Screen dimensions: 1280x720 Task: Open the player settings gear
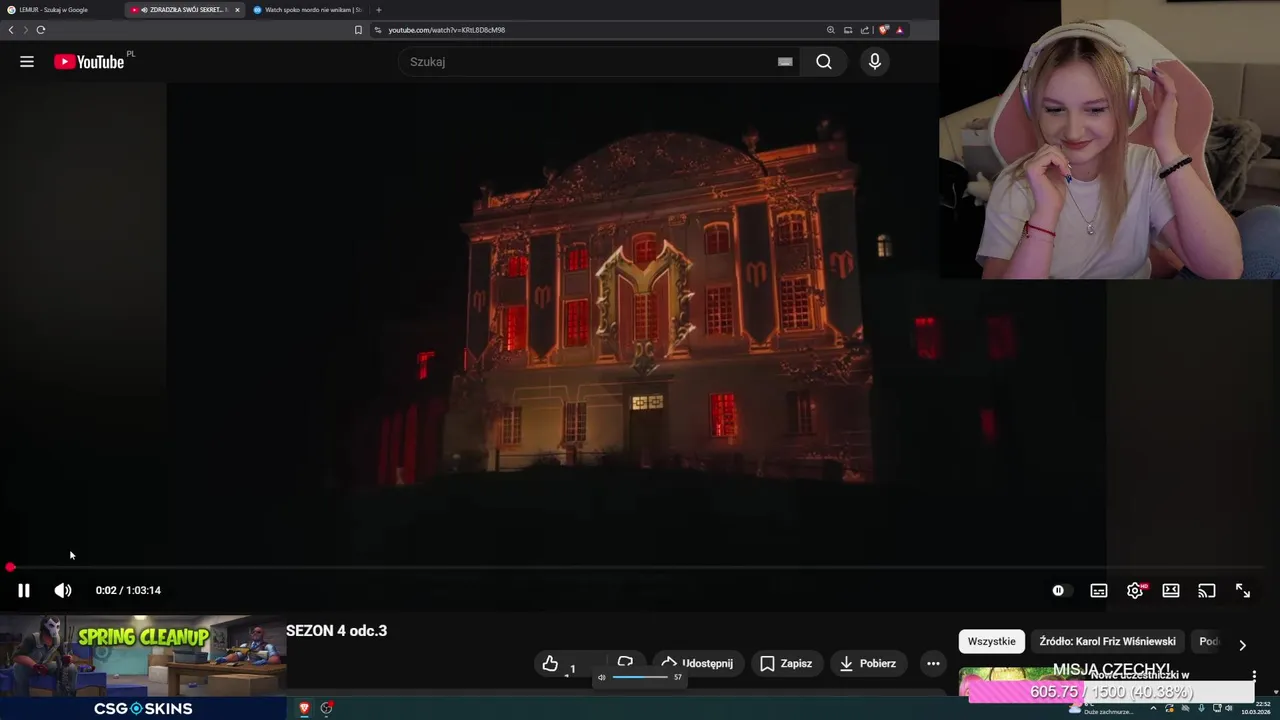point(1135,590)
